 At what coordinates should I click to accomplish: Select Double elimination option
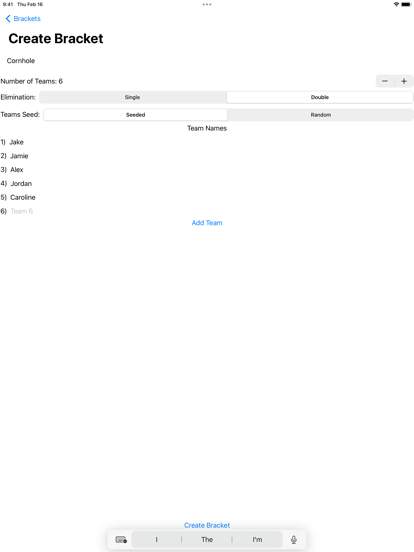(320, 97)
